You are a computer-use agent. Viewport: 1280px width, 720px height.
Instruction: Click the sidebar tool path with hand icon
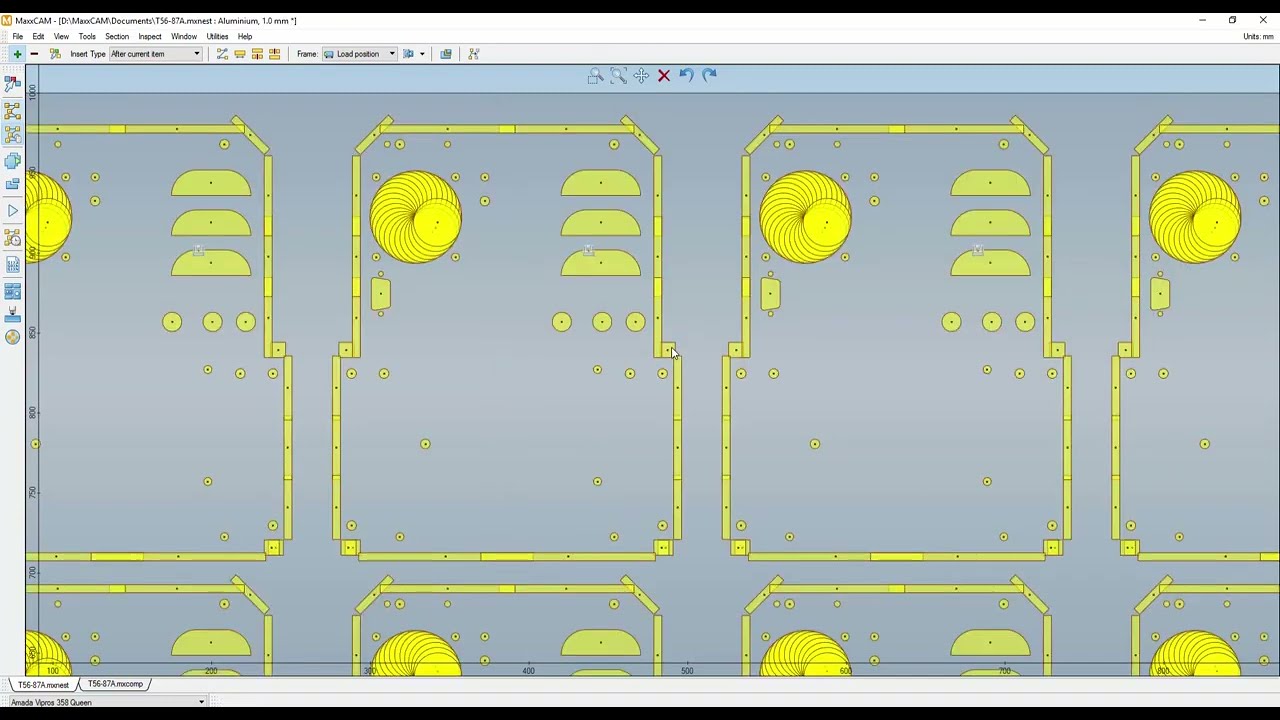pyautogui.click(x=12, y=135)
